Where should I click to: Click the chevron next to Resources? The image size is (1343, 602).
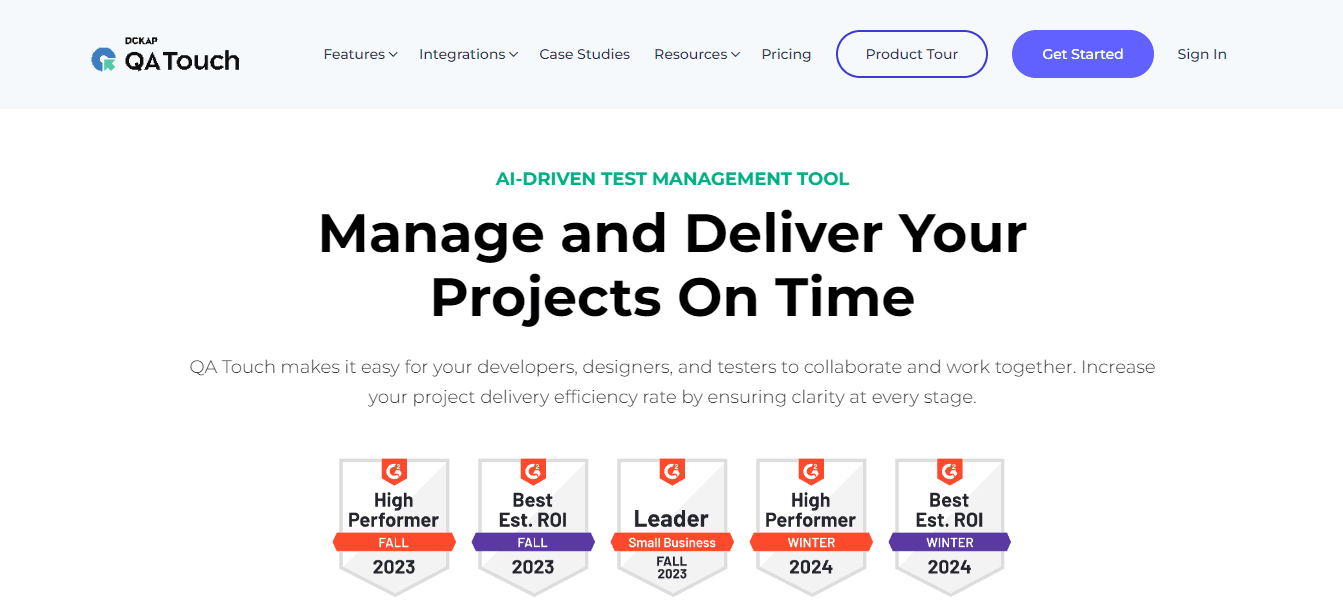[735, 55]
